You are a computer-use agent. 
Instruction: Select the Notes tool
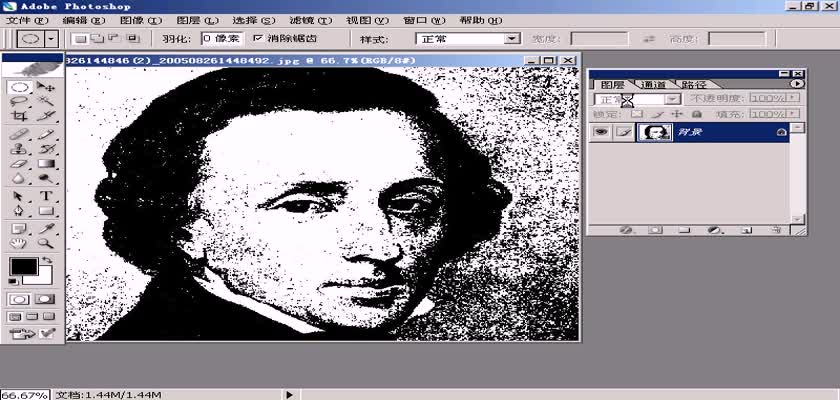[19, 229]
